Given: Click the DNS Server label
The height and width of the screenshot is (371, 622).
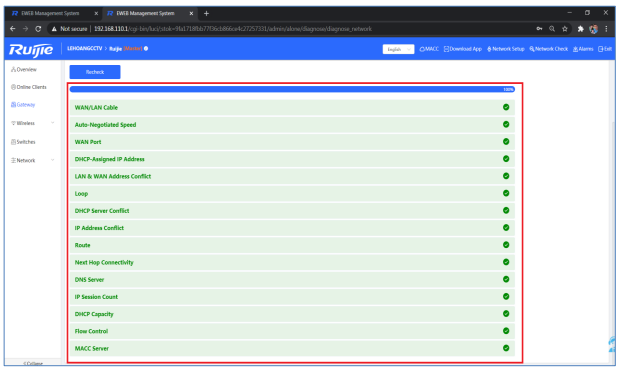Looking at the screenshot, I should [x=89, y=280].
